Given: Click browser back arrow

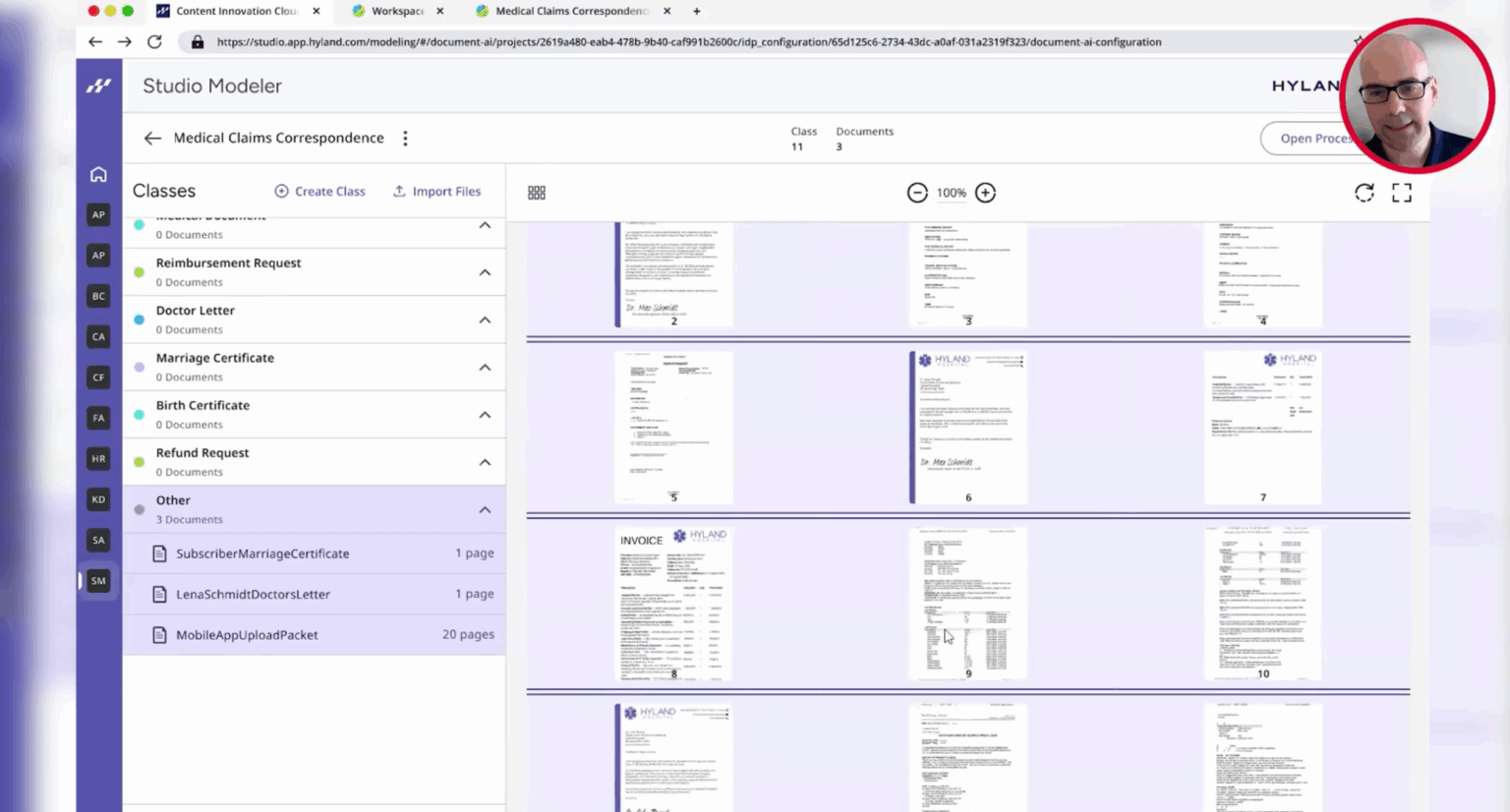Looking at the screenshot, I should (94, 41).
